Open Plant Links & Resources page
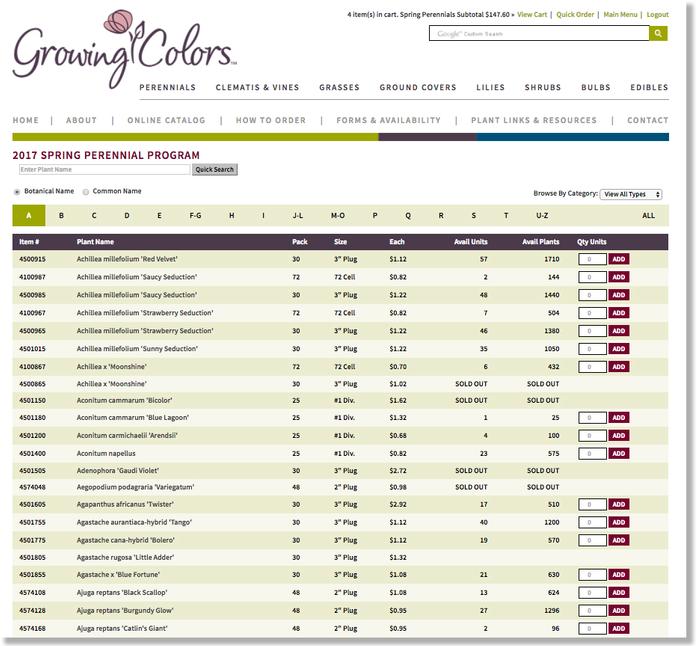This screenshot has width=700, height=646. tap(533, 120)
